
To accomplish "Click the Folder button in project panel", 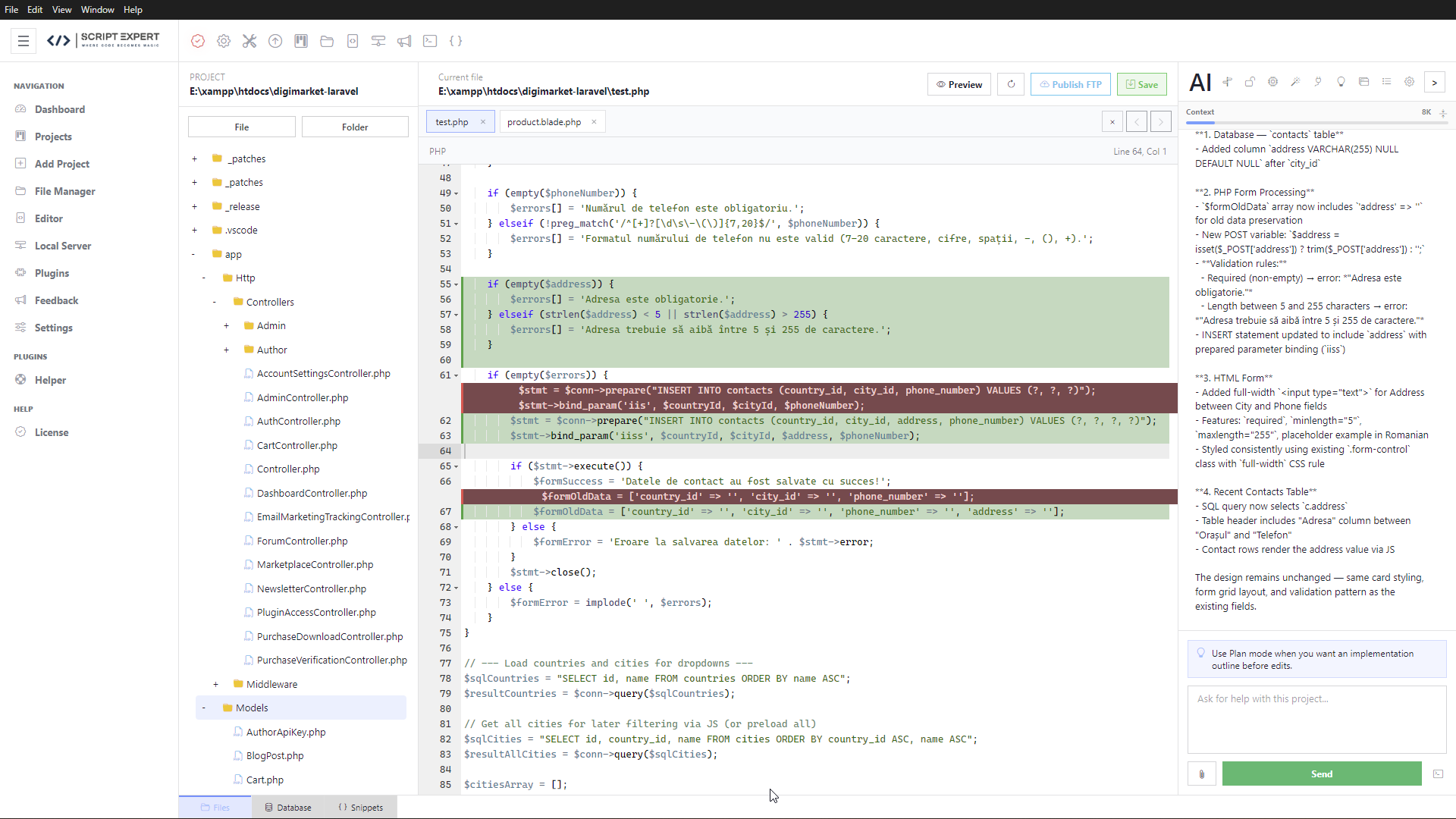I will click(x=355, y=127).
